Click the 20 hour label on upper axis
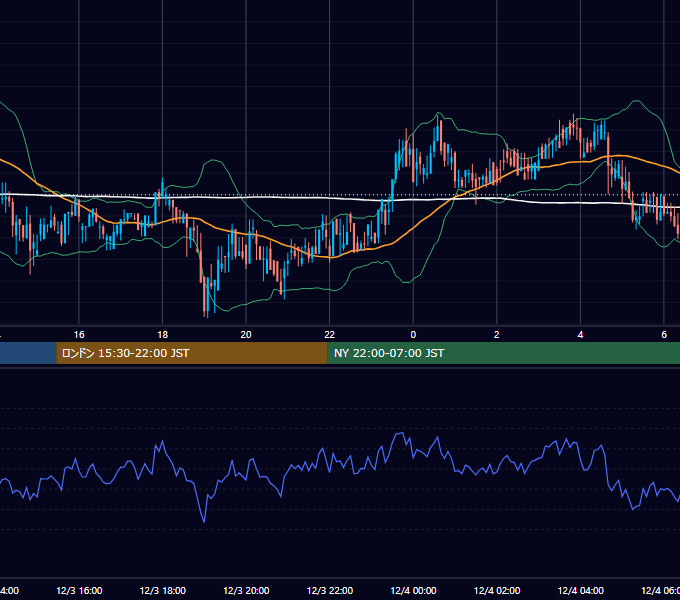Viewport: 680px width, 600px height. tap(246, 335)
